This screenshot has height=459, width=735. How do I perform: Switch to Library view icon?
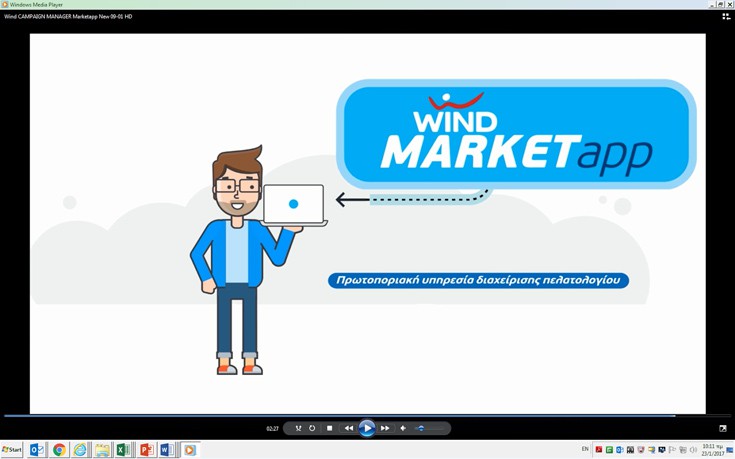point(726,16)
